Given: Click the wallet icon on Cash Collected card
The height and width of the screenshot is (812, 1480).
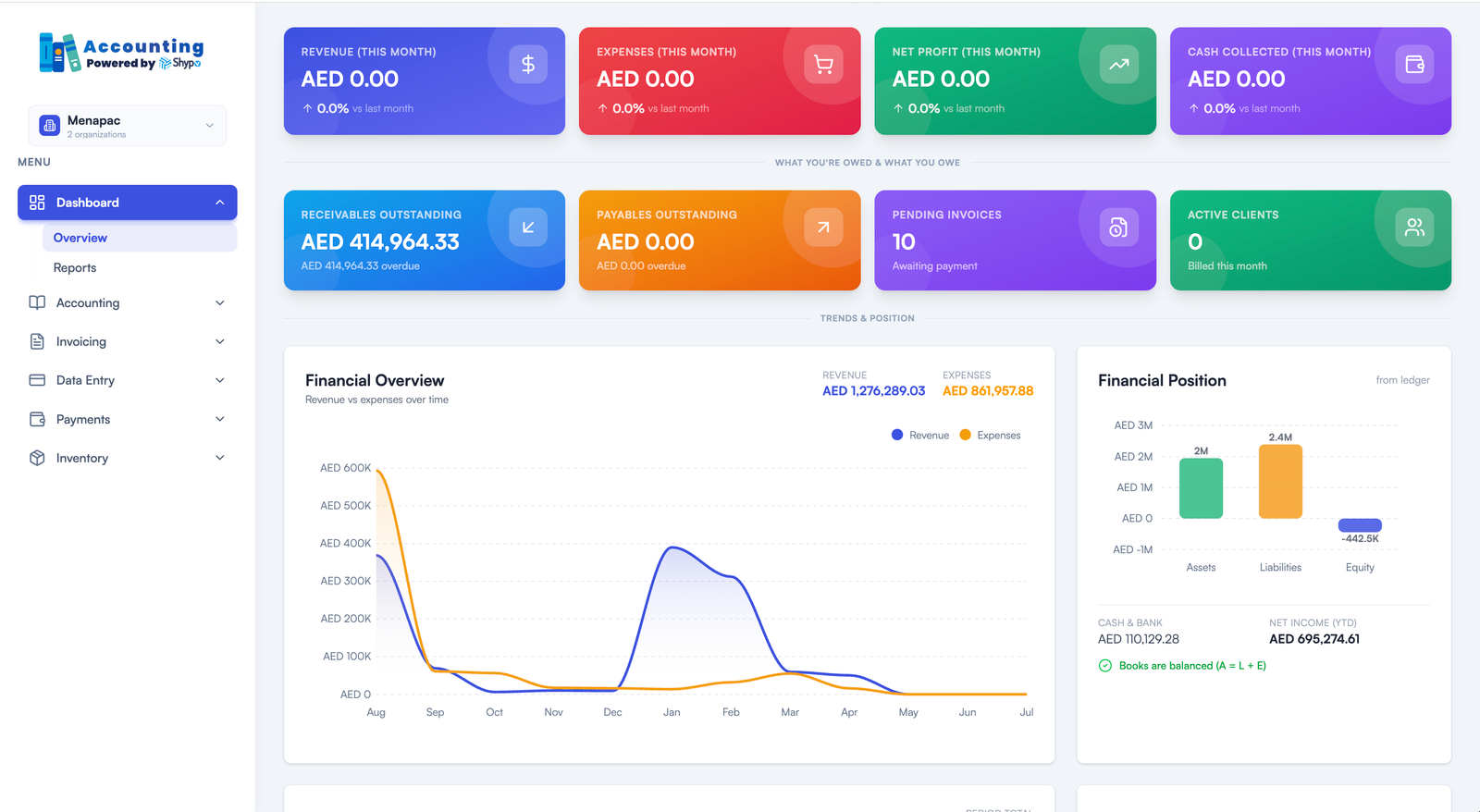Looking at the screenshot, I should (1414, 65).
